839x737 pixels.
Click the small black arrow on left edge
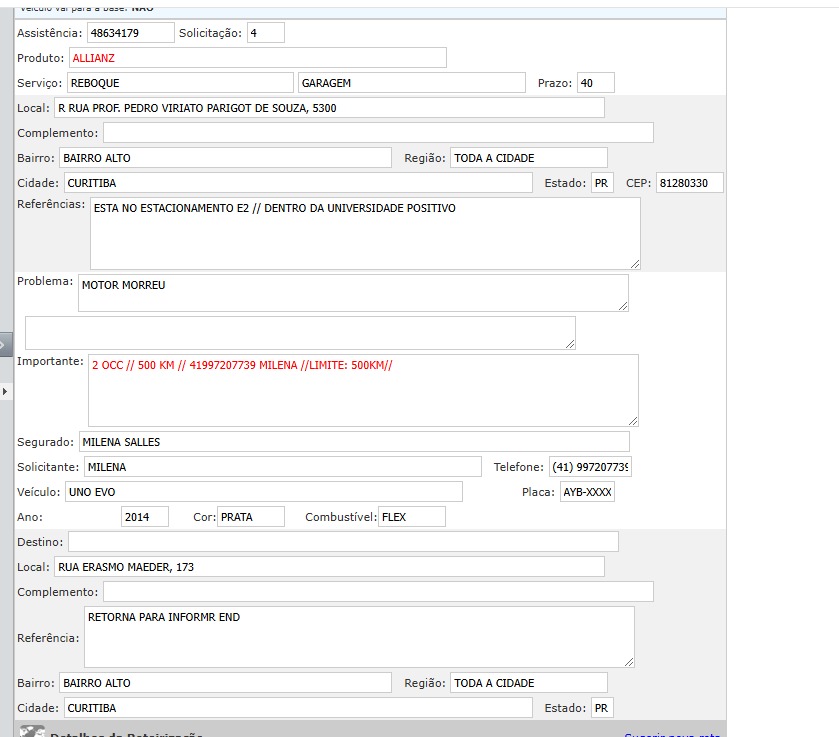point(5,391)
